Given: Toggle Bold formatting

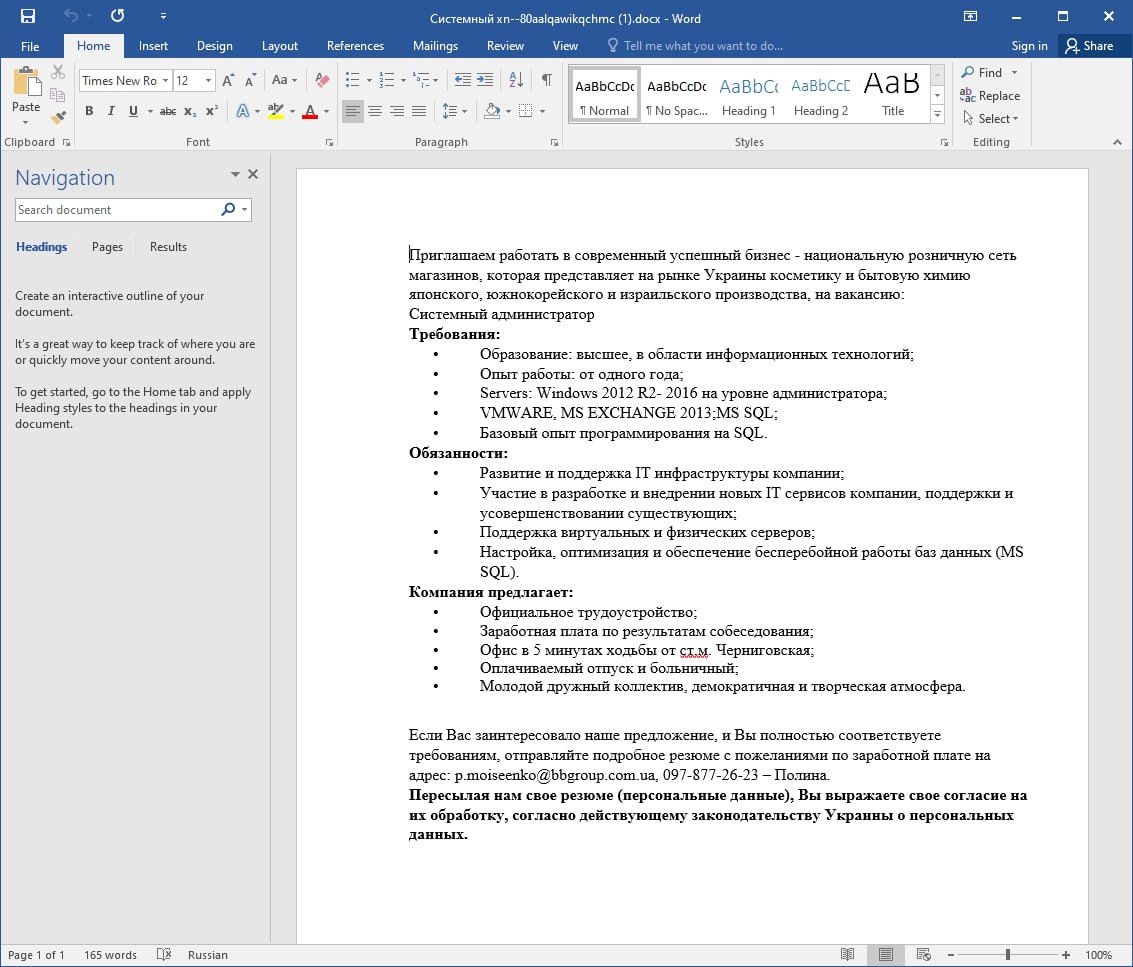Looking at the screenshot, I should click(89, 111).
